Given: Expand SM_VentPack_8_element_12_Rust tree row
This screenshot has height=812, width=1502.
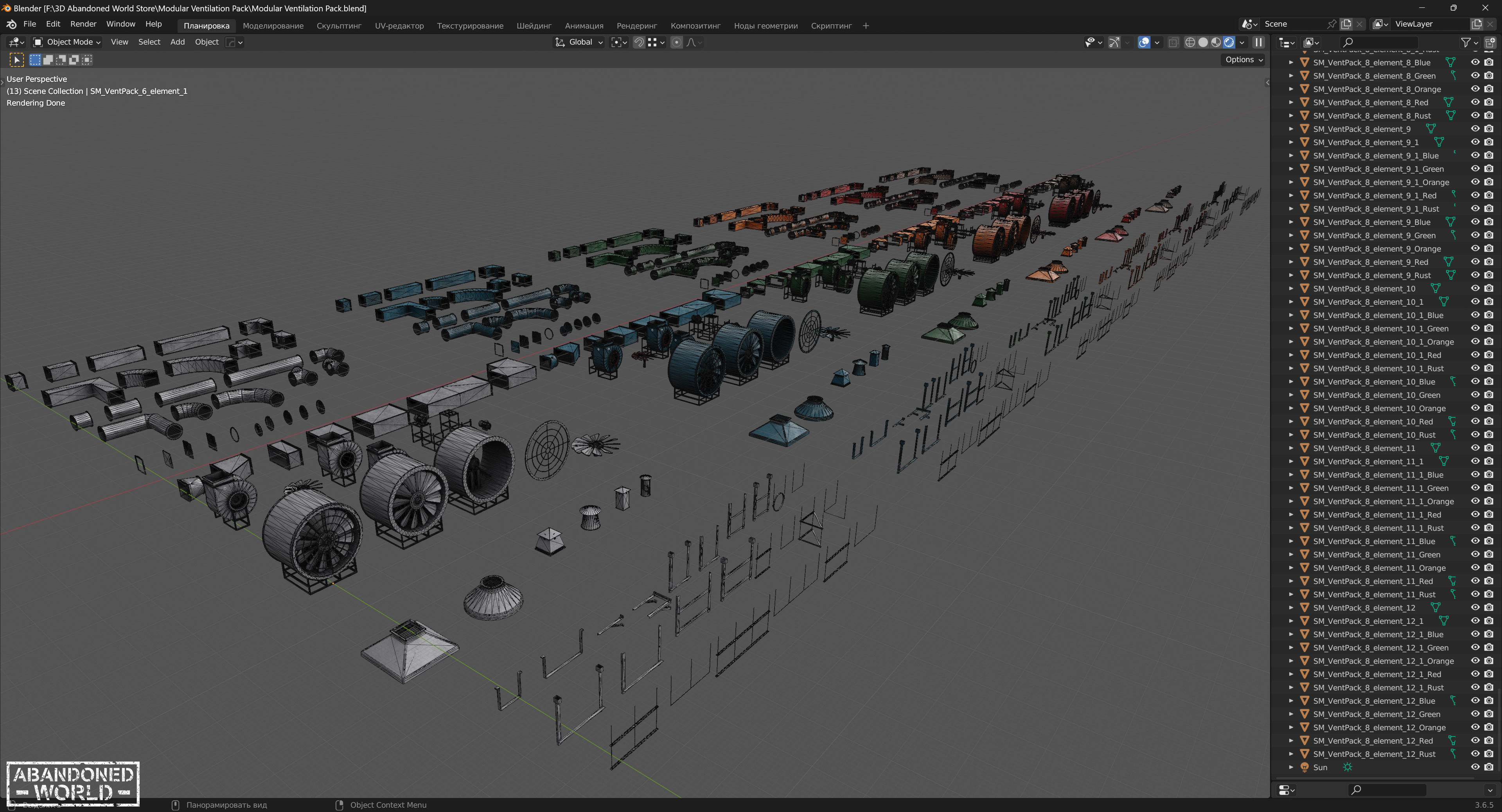Looking at the screenshot, I should click(x=1291, y=754).
